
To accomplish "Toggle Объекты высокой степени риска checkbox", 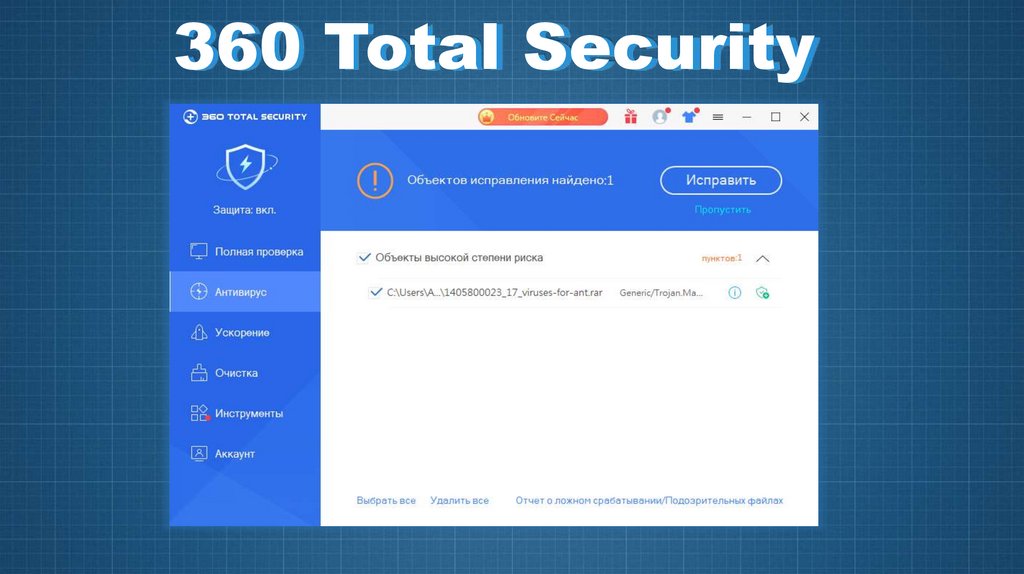I will 364,257.
